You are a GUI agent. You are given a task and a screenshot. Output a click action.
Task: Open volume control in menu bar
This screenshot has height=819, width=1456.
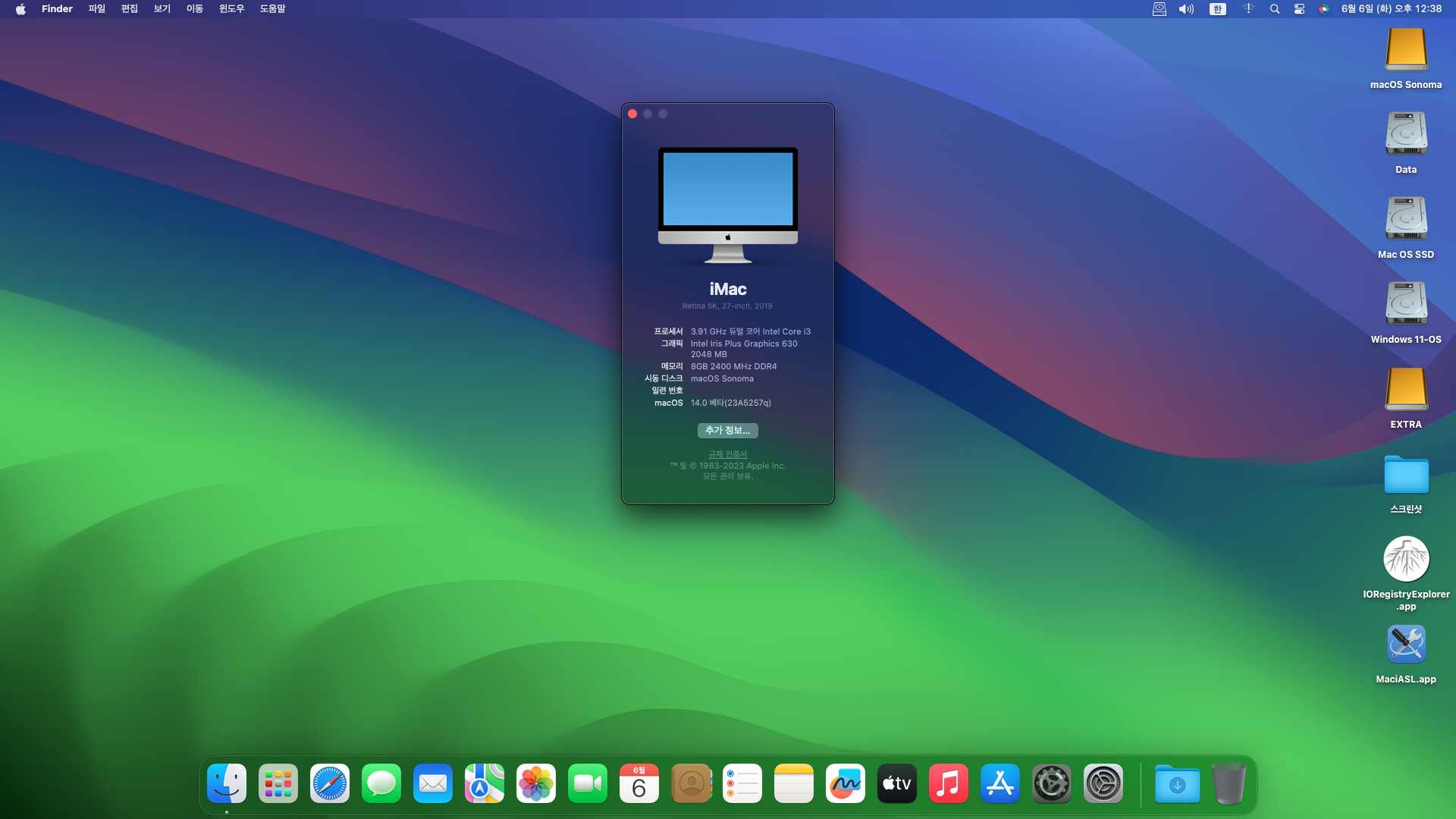tap(1186, 9)
